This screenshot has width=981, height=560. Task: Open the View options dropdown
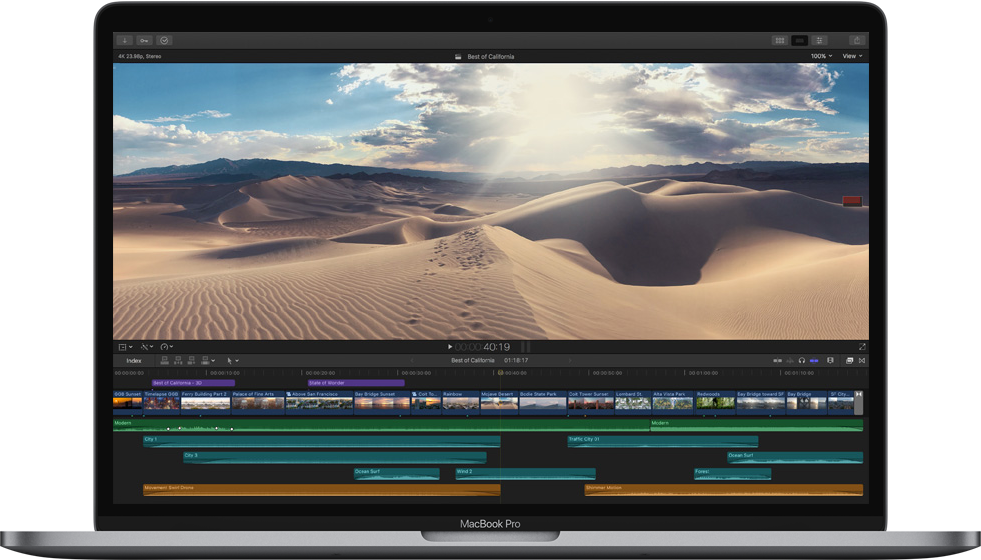pos(852,56)
